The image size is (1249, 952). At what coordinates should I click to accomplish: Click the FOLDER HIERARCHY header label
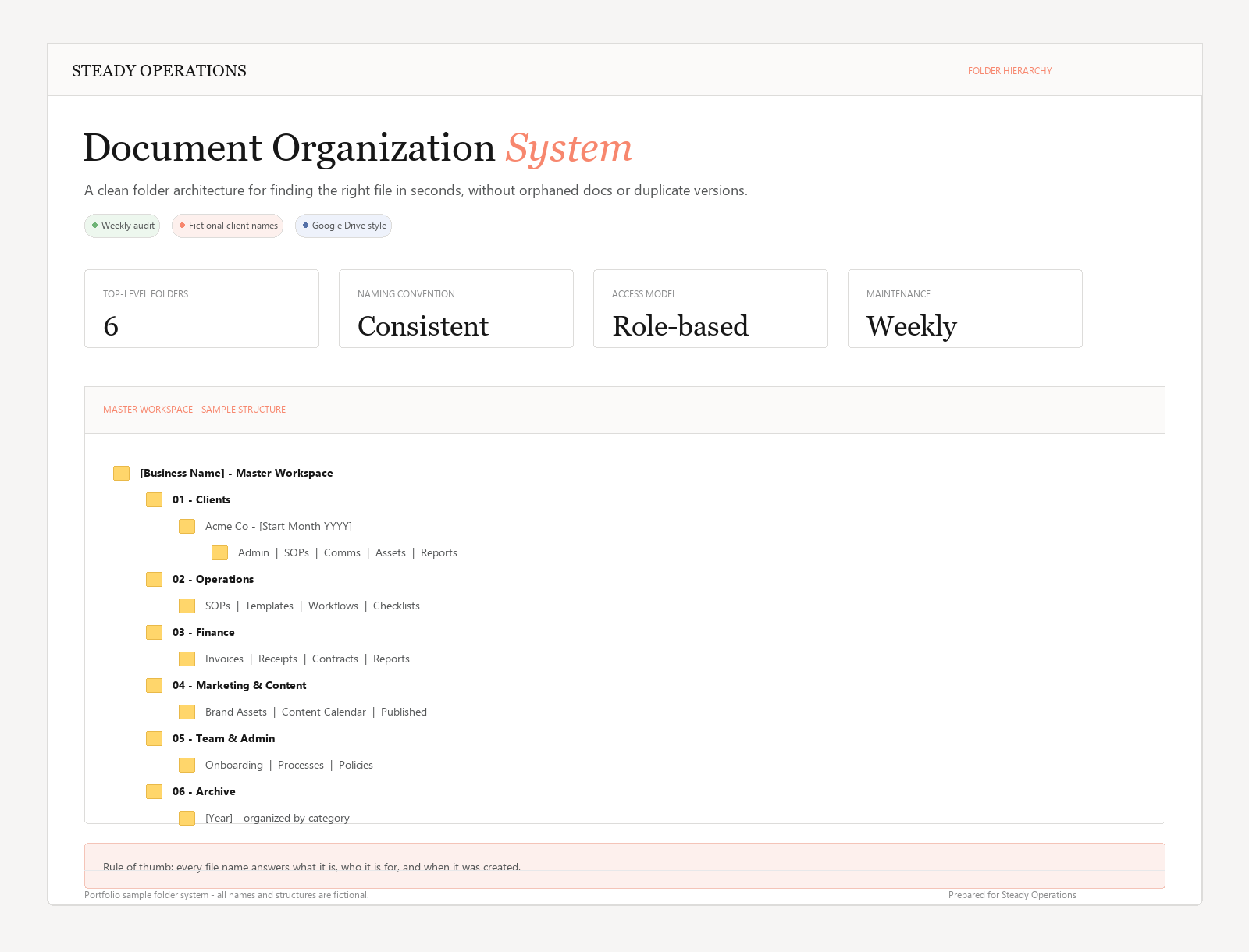[x=1010, y=71]
